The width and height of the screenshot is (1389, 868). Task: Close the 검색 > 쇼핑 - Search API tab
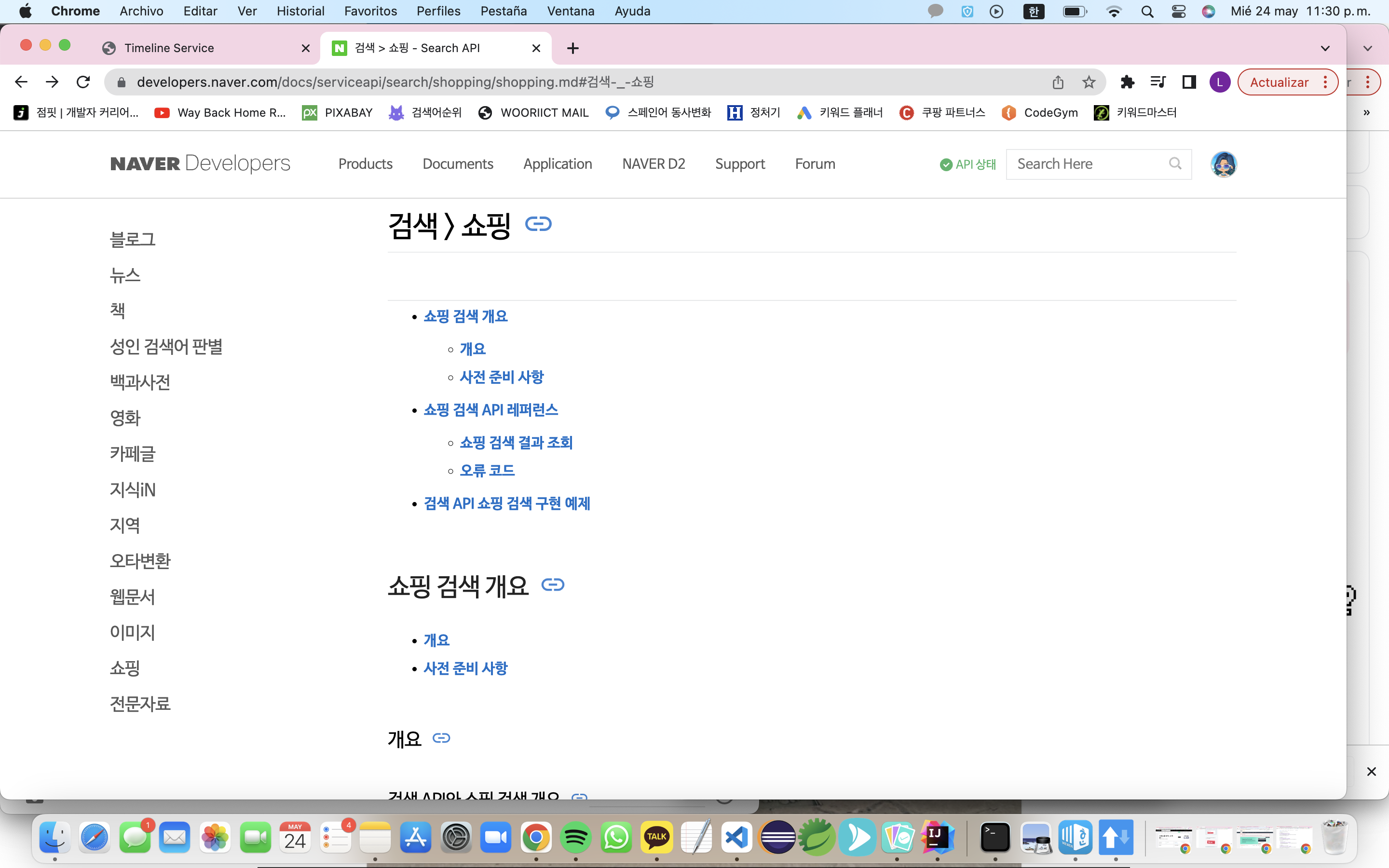[x=536, y=48]
